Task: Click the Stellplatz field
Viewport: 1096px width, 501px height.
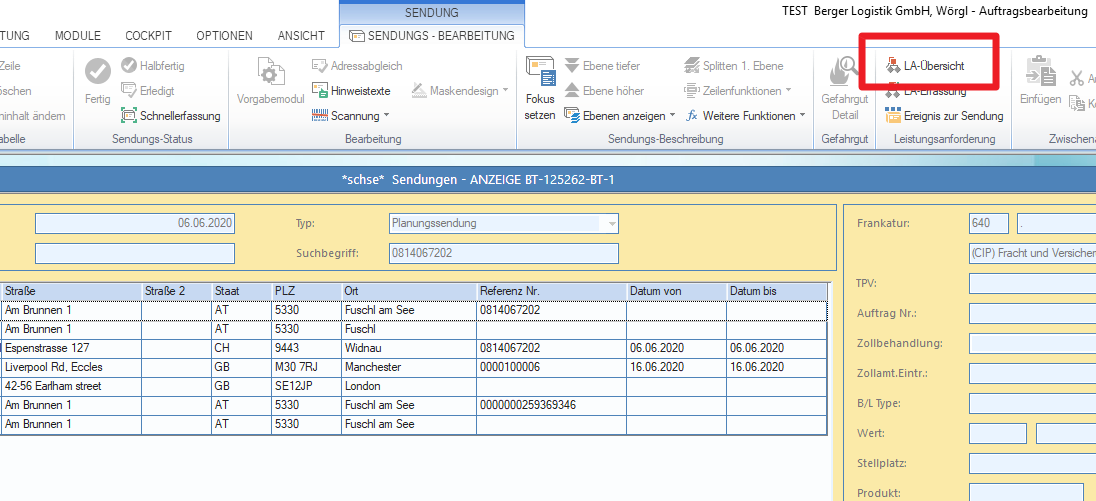Action: coord(1032,463)
